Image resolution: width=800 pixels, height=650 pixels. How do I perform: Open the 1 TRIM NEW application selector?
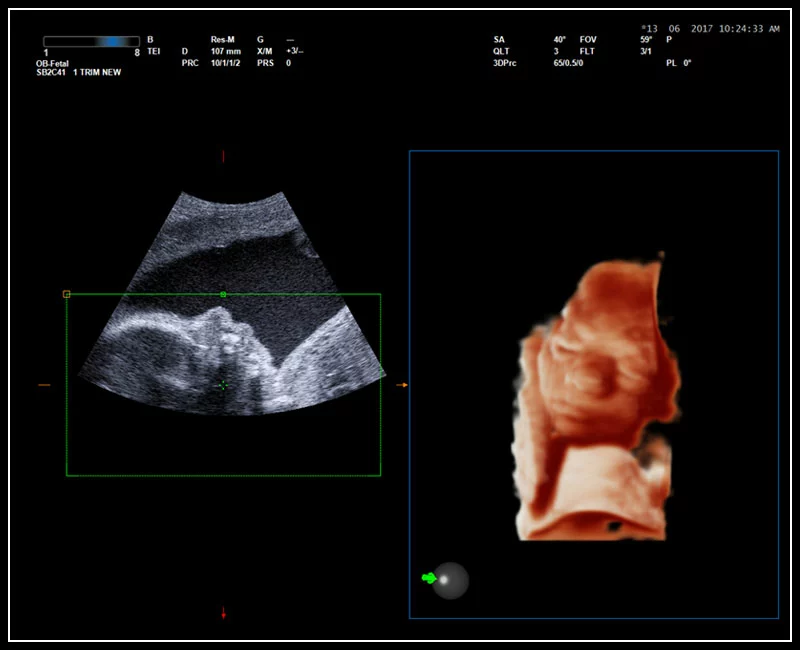pos(97,73)
